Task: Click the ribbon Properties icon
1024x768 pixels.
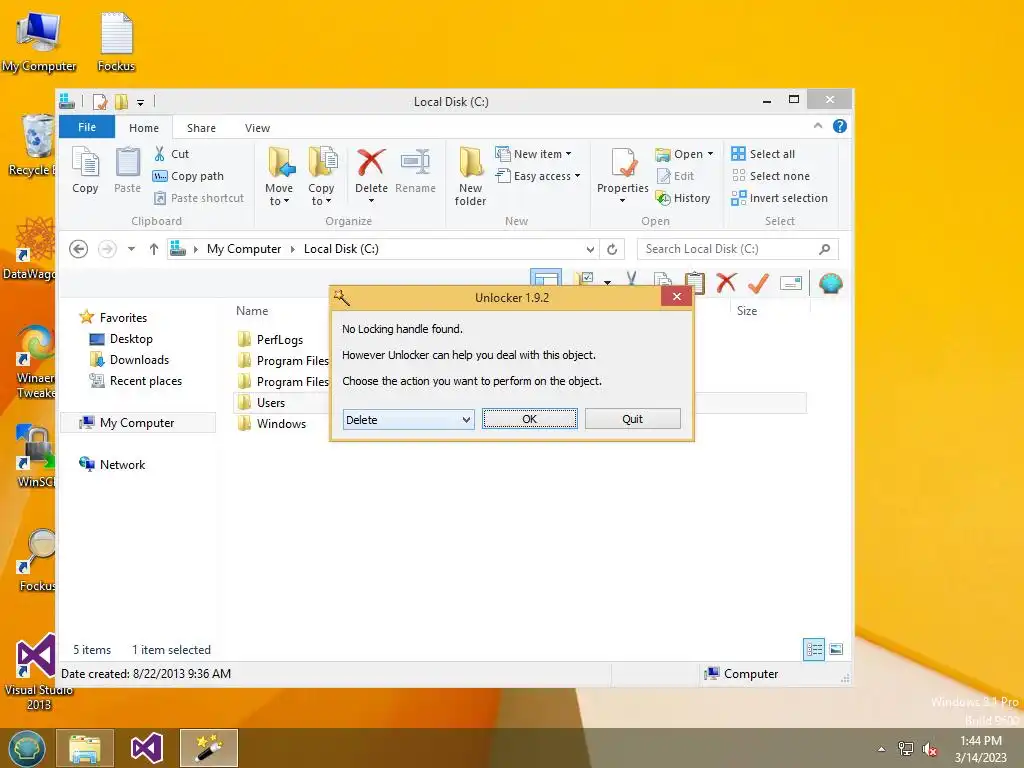Action: pyautogui.click(x=622, y=163)
